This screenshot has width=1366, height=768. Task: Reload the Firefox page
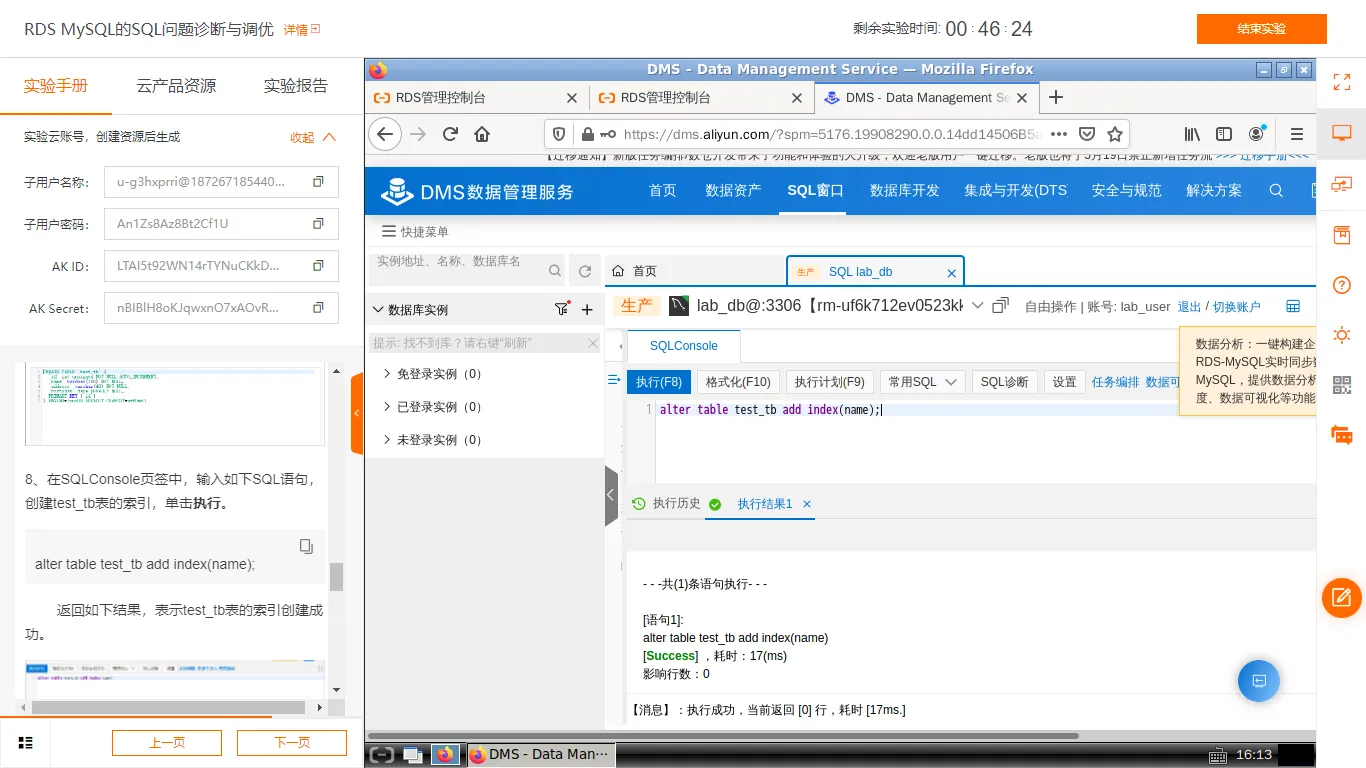(x=450, y=134)
